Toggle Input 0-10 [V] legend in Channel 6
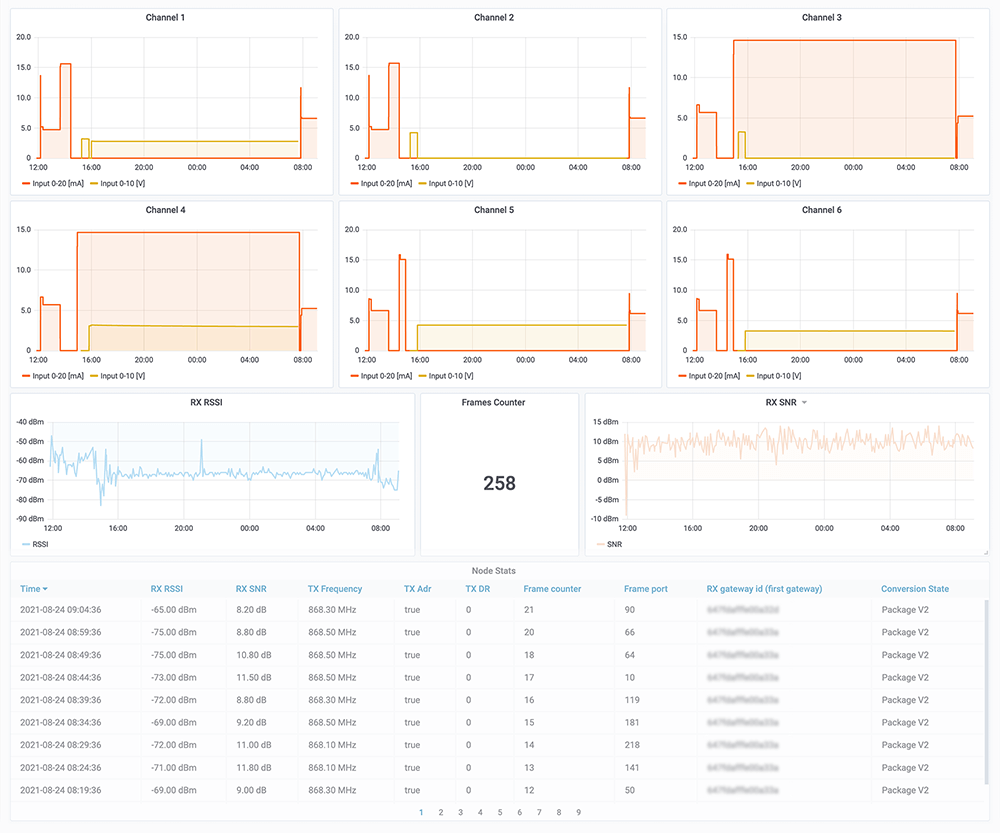Image resolution: width=1000 pixels, height=833 pixels. pos(774,376)
